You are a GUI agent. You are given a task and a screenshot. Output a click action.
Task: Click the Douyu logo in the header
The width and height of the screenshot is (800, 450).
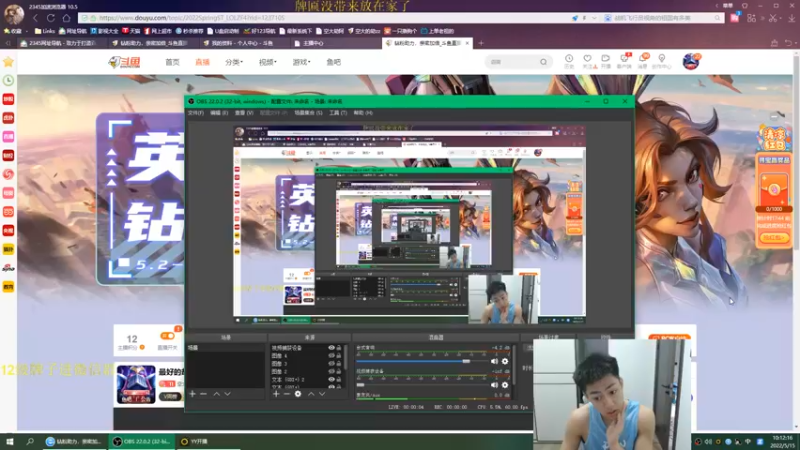[x=124, y=62]
